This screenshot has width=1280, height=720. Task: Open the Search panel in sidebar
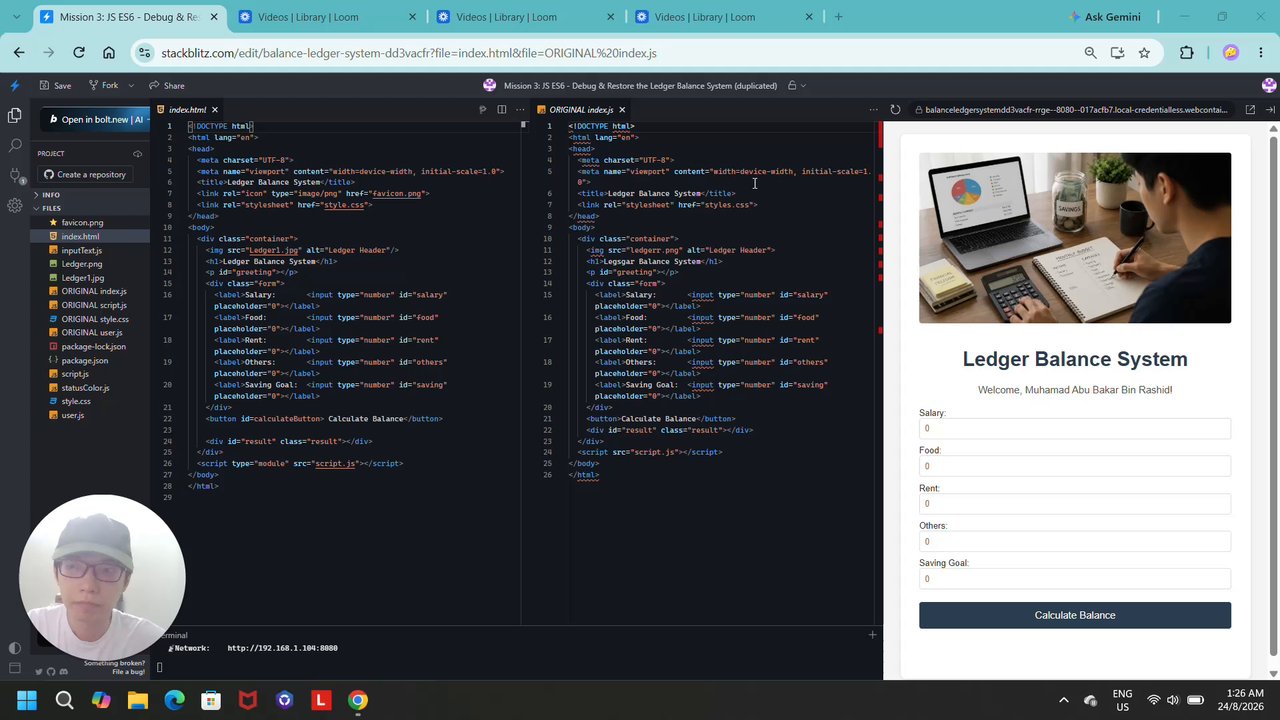[14, 146]
